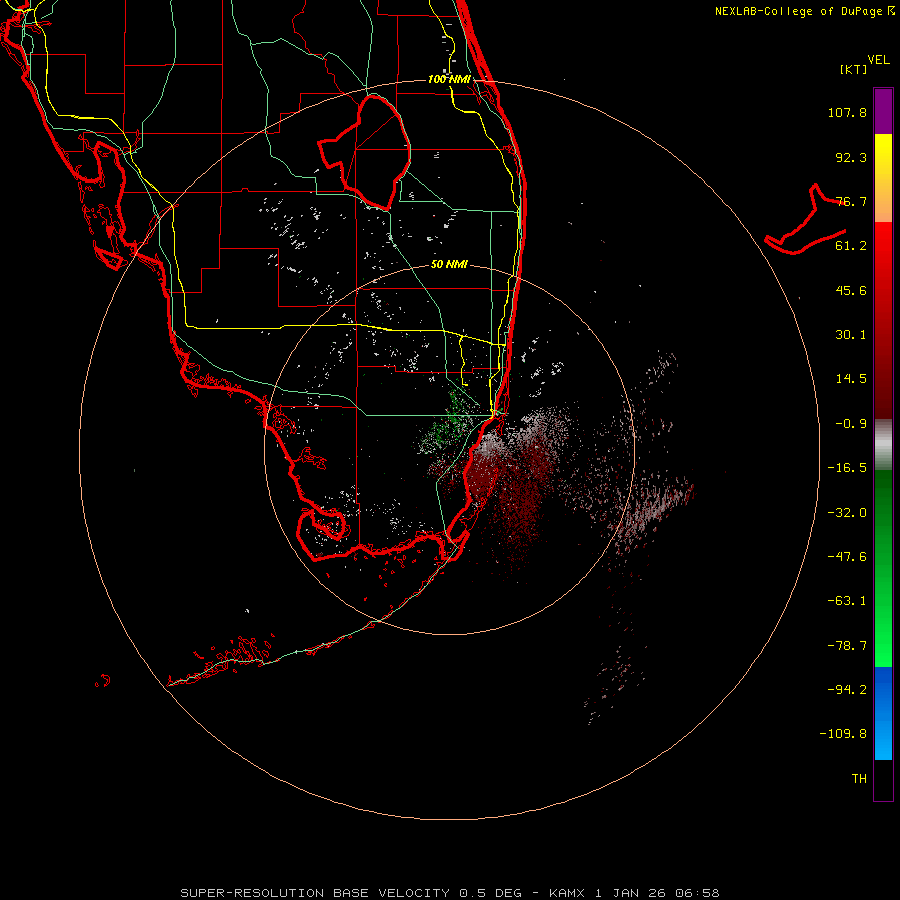Screen dimensions: 900x900
Task: Click the TH label under the scale
Action: click(x=859, y=779)
